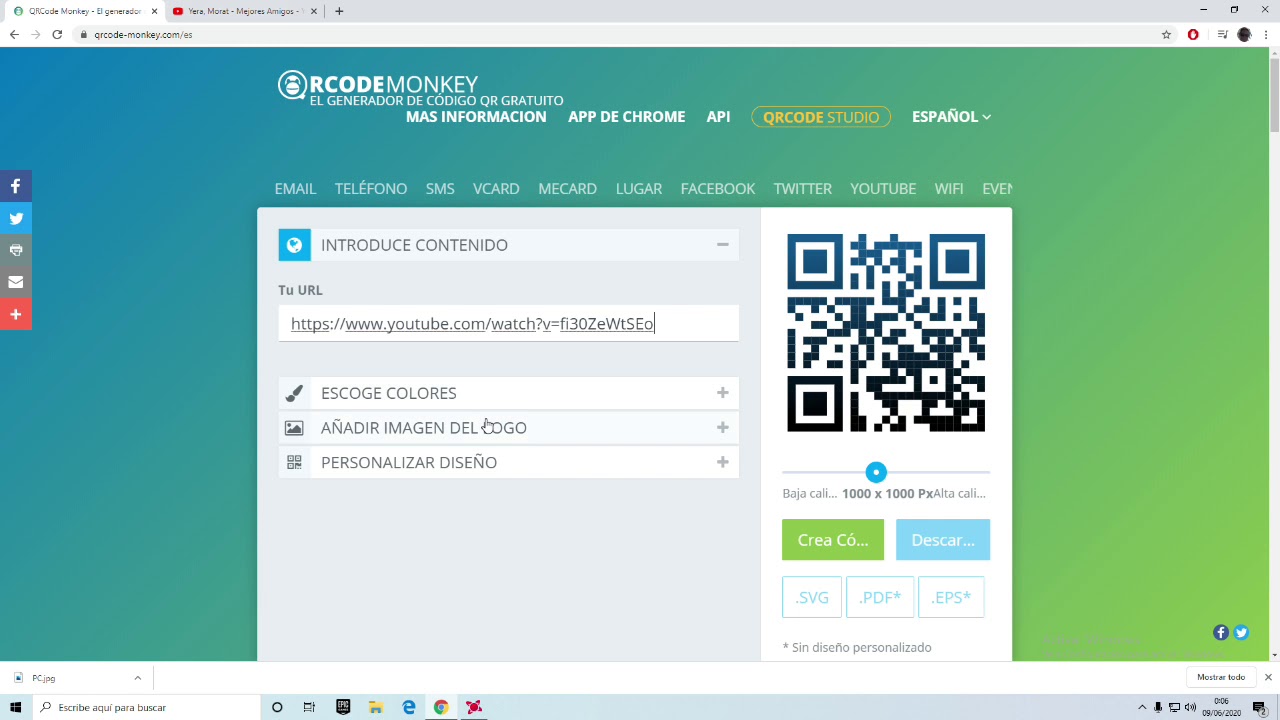The width and height of the screenshot is (1280, 720).
Task: Expand the Escoge Colores section
Action: pyautogui.click(x=722, y=393)
